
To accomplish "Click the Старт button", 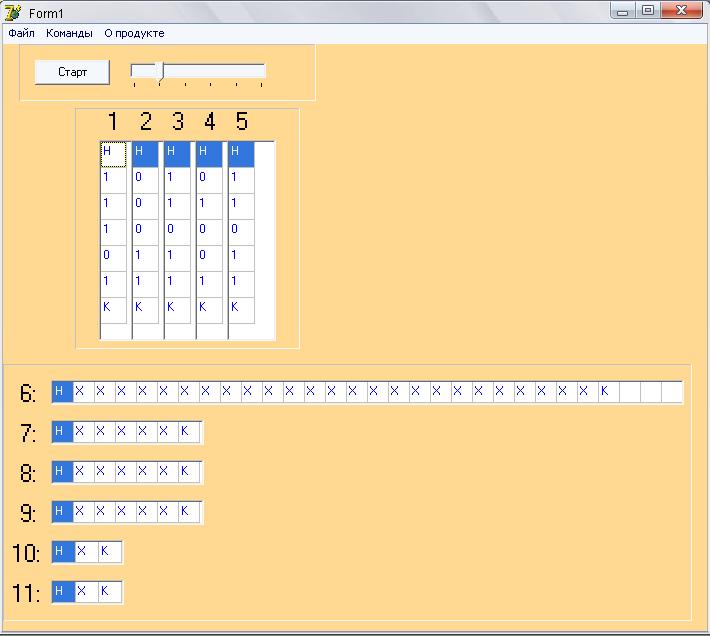I will point(72,72).
